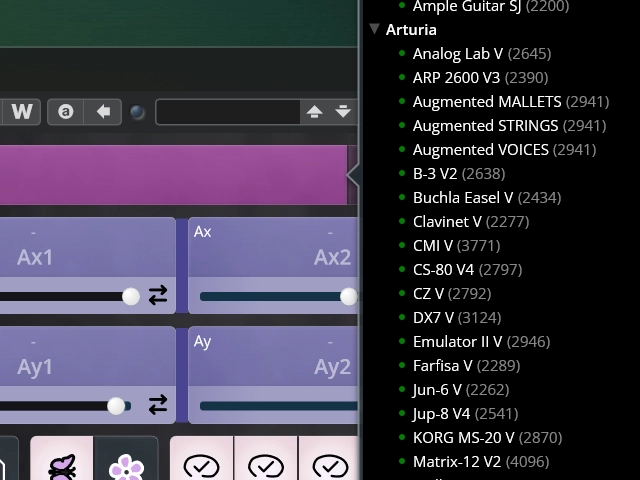
Task: Click the Ax1 slider handle
Action: pos(131,296)
